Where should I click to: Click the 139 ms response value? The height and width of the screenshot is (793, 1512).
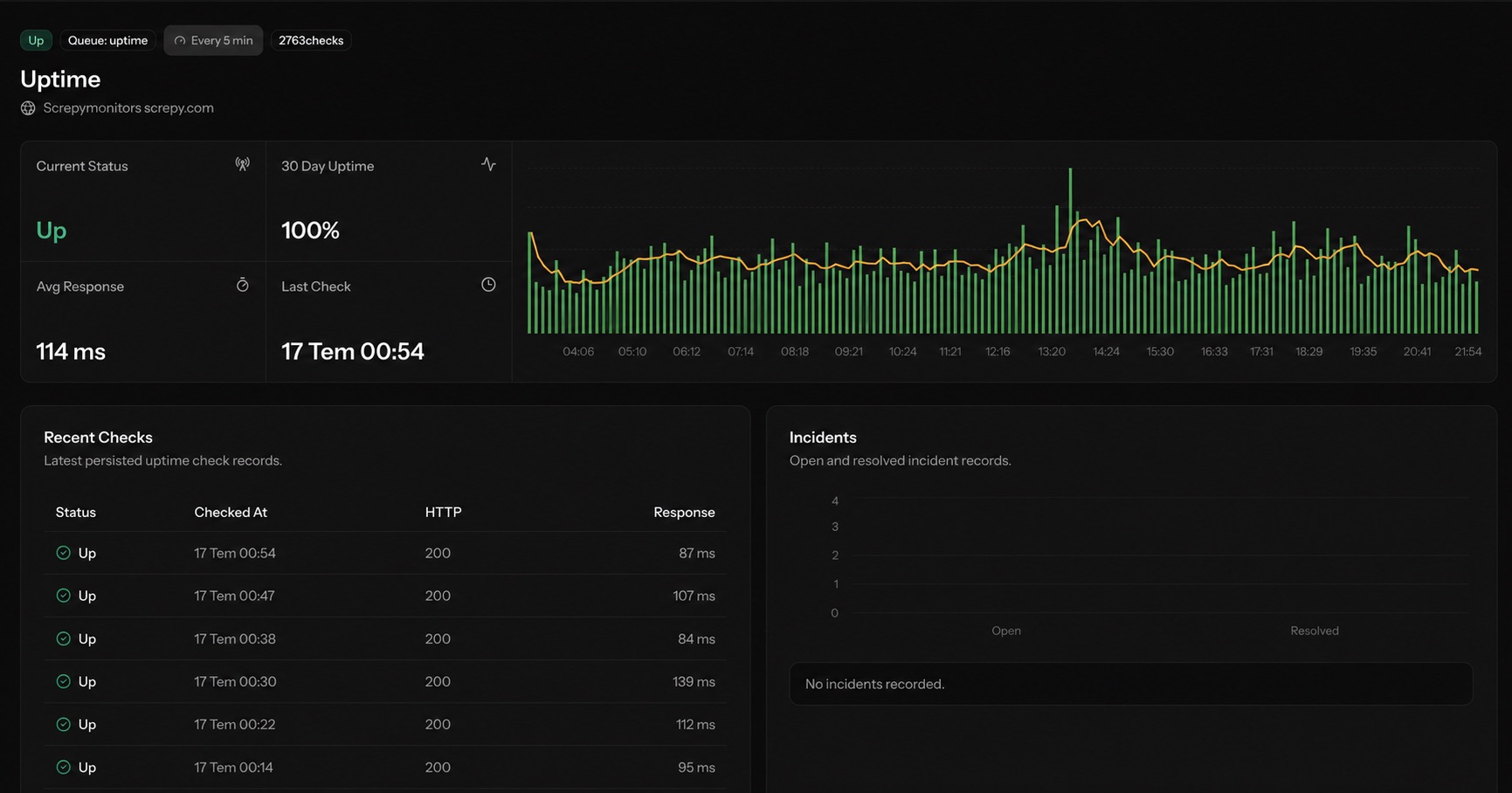point(694,681)
